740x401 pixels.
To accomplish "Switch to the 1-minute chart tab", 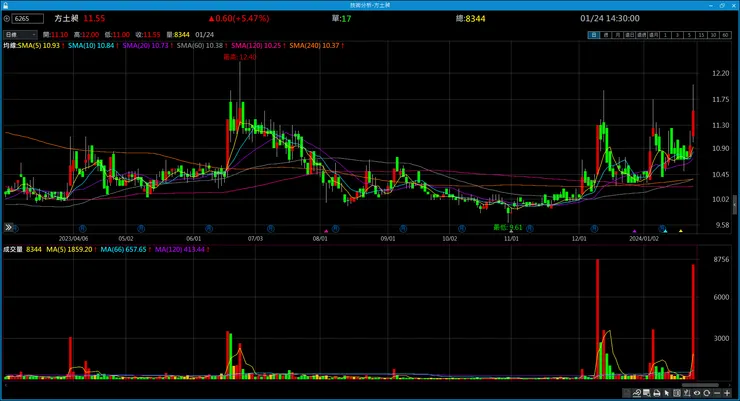I will point(665,35).
